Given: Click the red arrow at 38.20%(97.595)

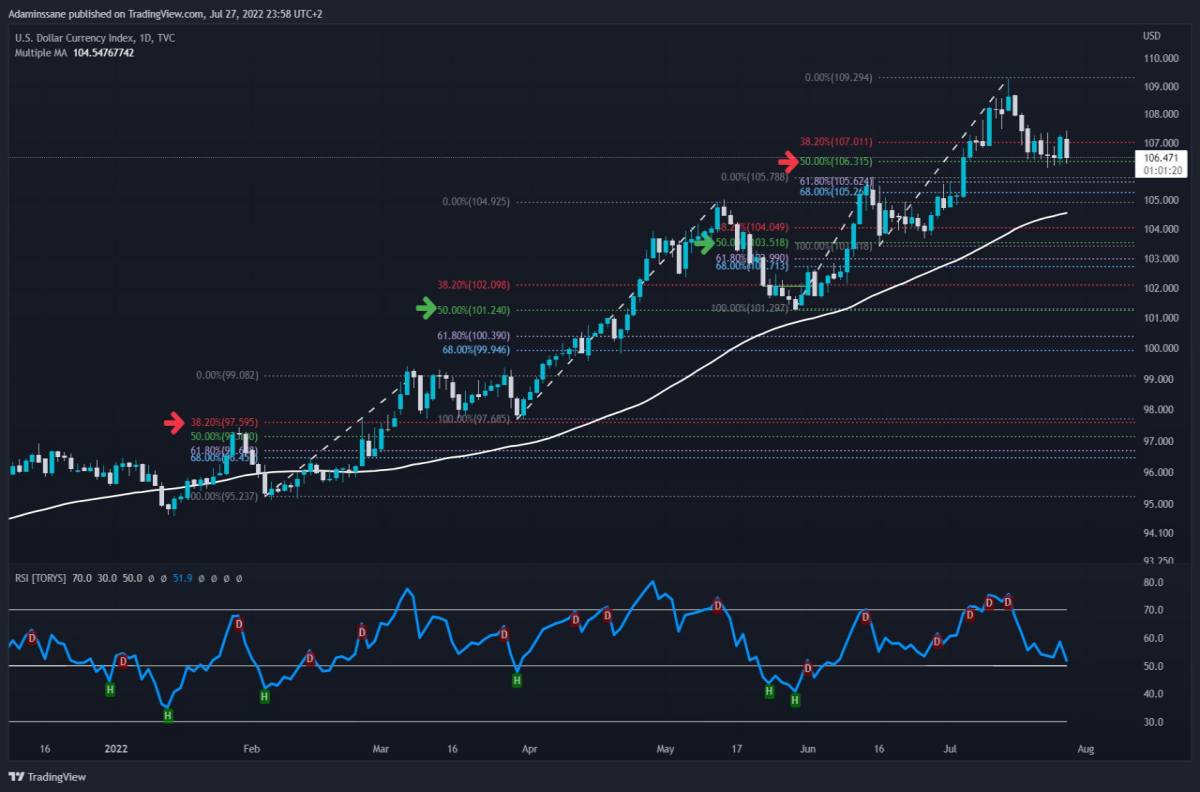Looking at the screenshot, I should tap(175, 422).
